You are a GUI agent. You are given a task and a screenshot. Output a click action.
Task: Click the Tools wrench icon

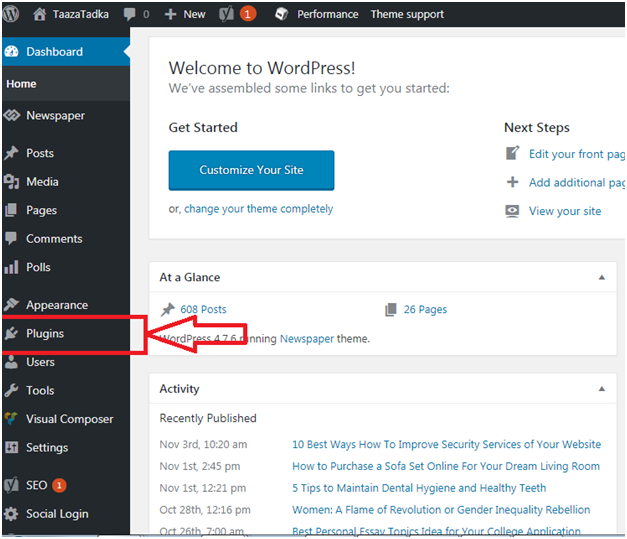point(12,390)
